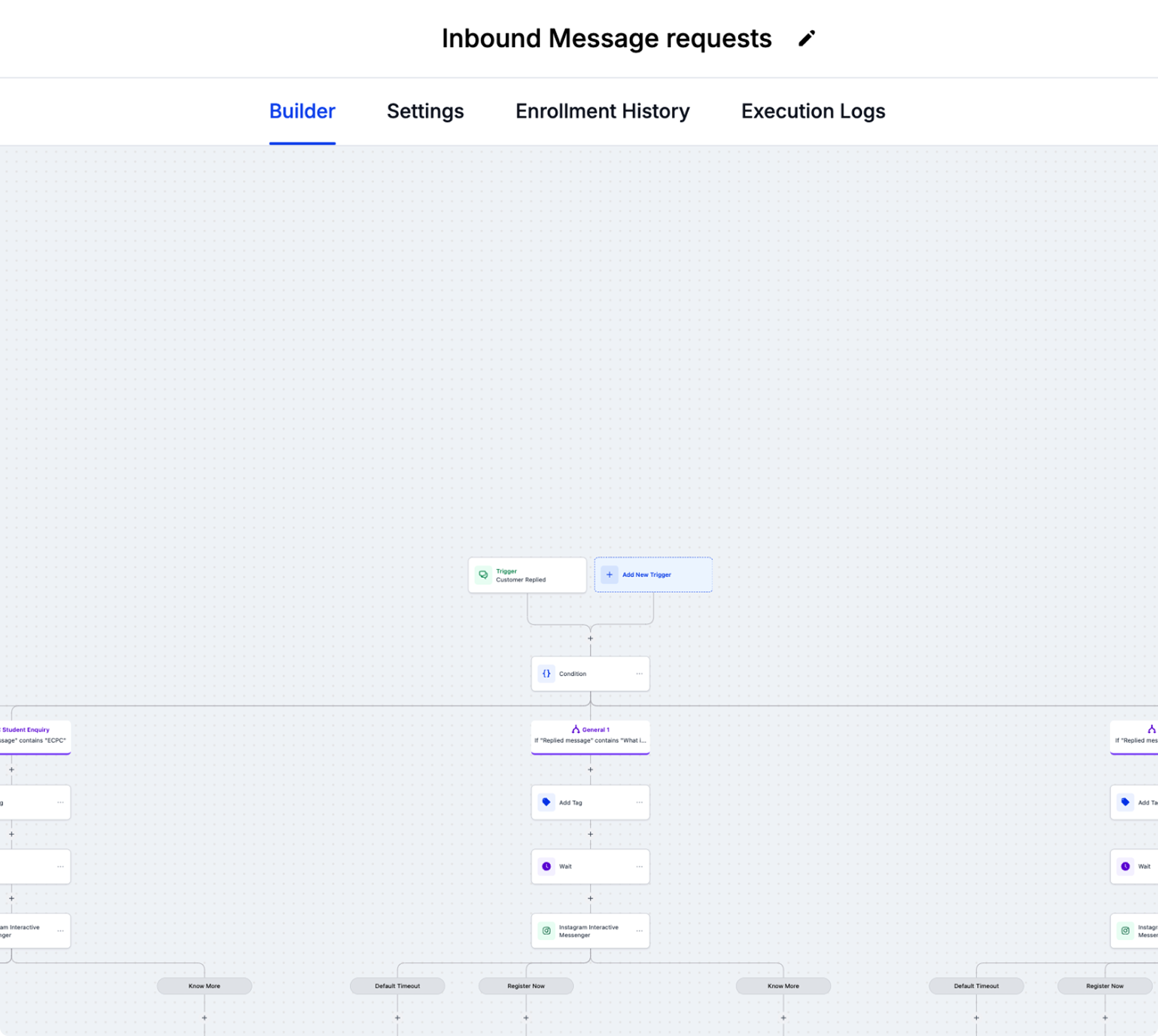Add a step above left-edge Interactive Messenger
Viewport: 1158px width, 1036px height.
(12, 898)
